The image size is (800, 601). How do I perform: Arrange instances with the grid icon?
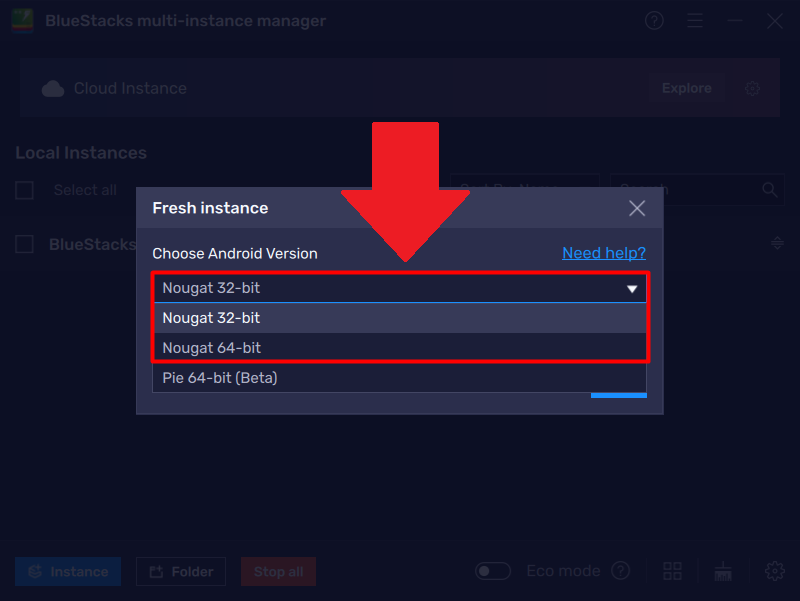pos(672,571)
